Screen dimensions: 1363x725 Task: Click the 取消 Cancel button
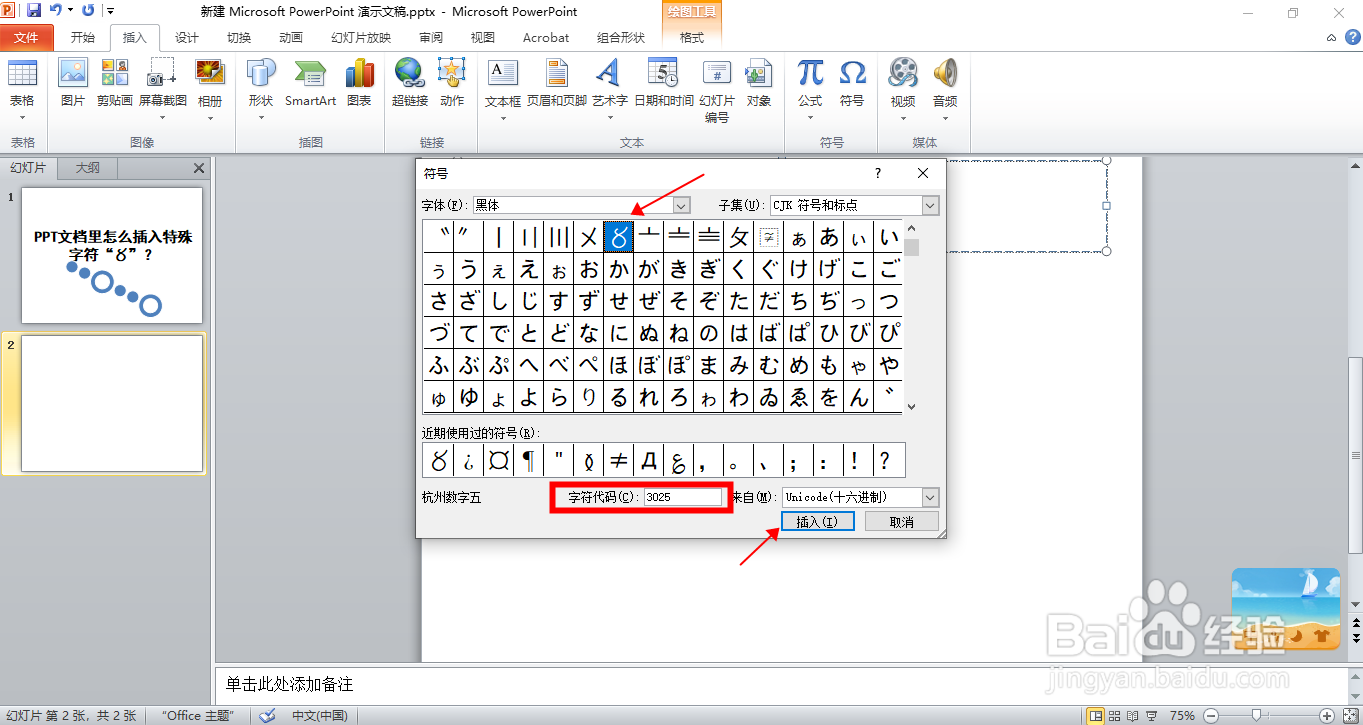pyautogui.click(x=902, y=522)
